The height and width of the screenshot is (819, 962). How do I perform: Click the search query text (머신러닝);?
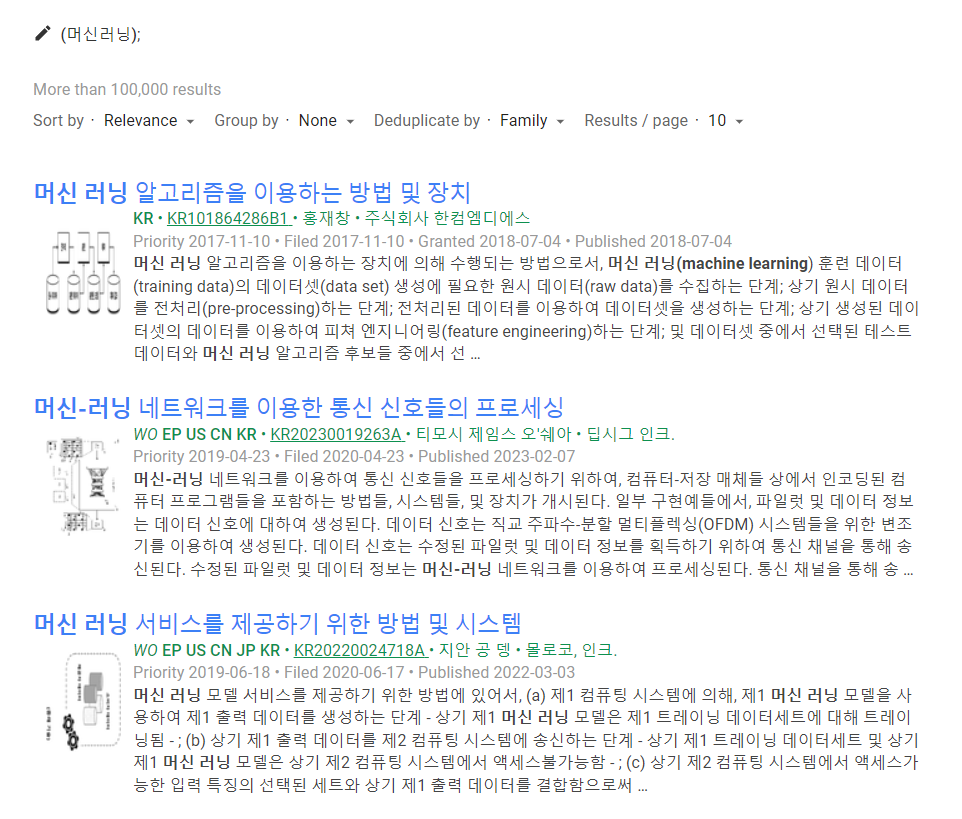click(x=101, y=34)
